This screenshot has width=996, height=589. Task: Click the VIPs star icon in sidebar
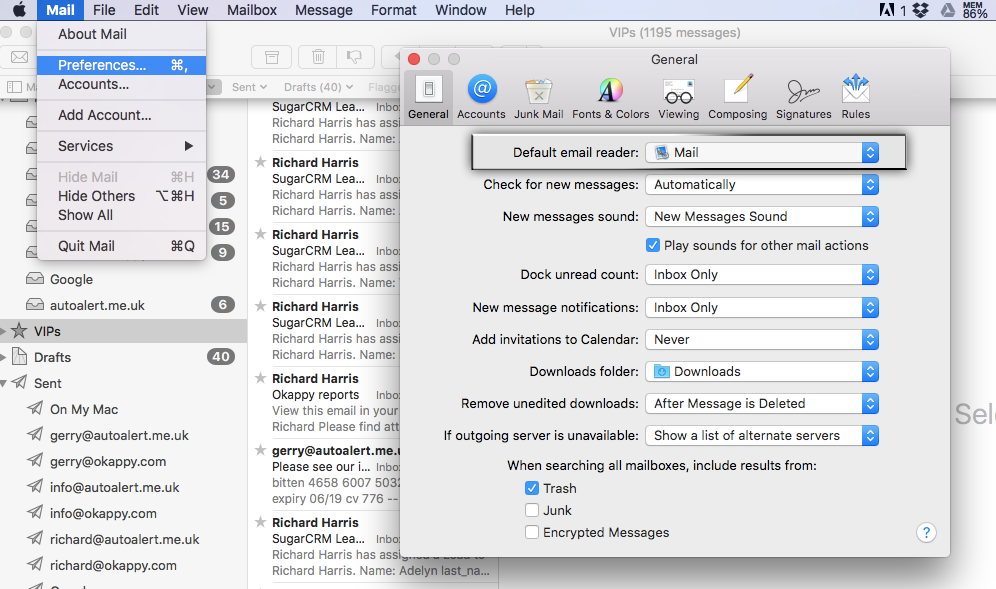(x=20, y=331)
